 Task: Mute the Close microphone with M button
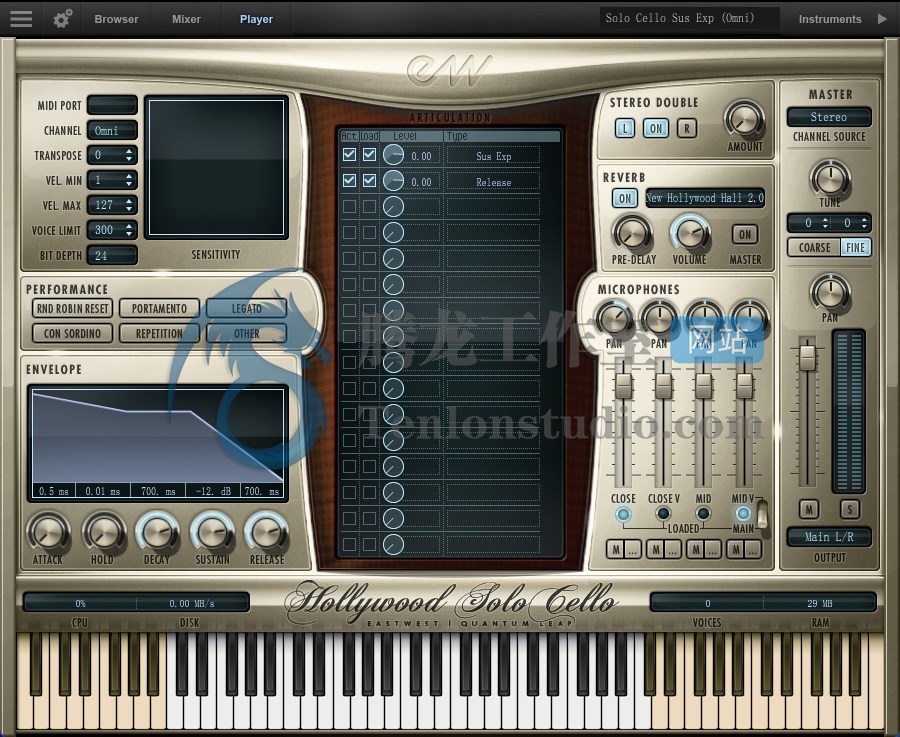point(615,550)
